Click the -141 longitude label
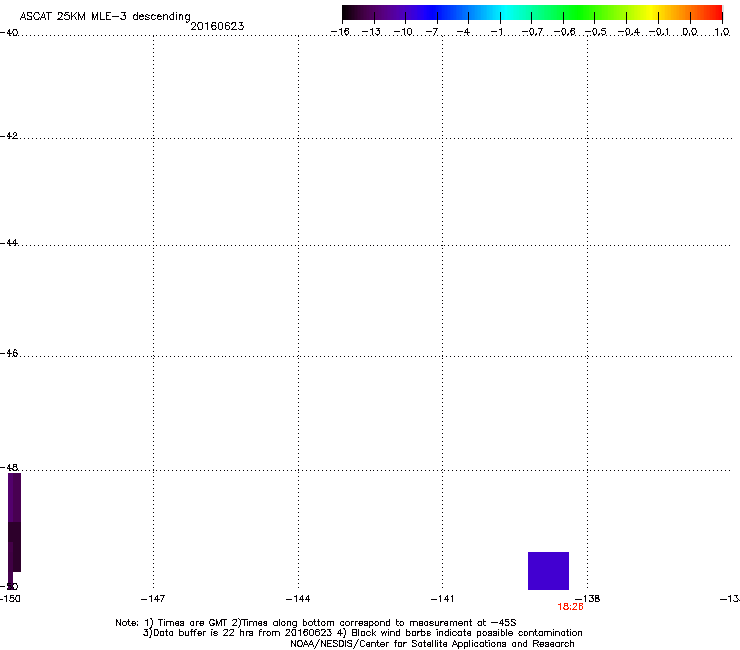 [442, 599]
